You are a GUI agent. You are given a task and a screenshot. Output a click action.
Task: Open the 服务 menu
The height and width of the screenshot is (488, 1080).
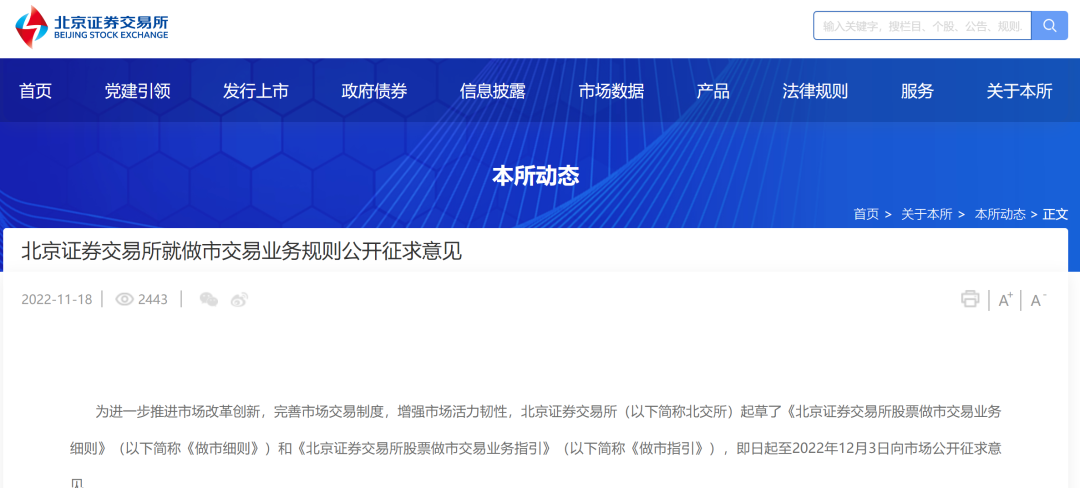[917, 91]
